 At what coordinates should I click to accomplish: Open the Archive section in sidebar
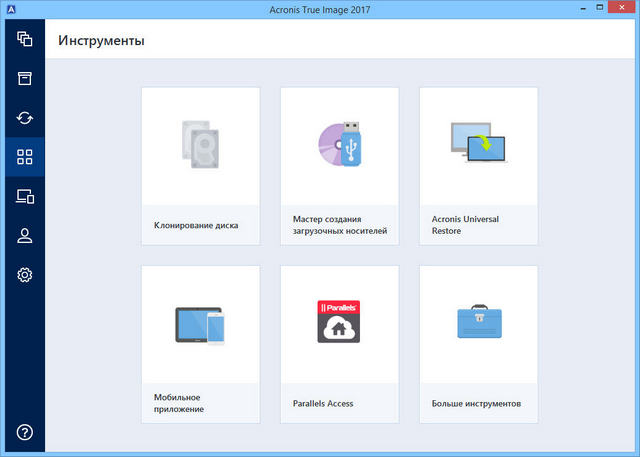click(x=25, y=79)
